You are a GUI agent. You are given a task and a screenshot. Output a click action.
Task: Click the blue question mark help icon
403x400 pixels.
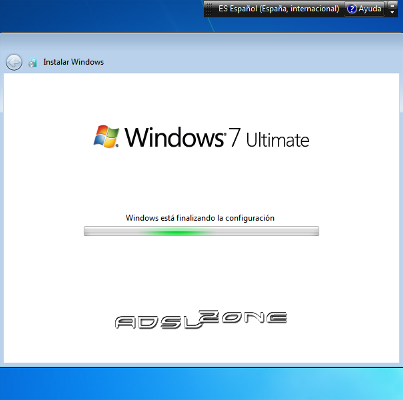click(x=352, y=9)
